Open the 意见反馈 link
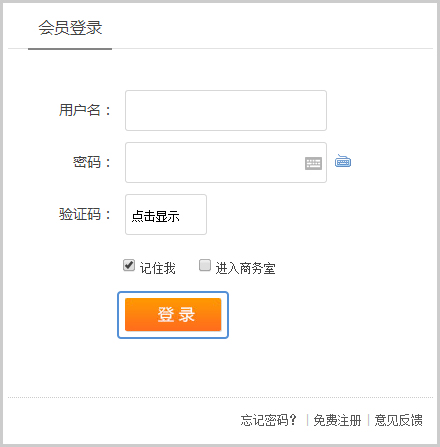 point(399,420)
